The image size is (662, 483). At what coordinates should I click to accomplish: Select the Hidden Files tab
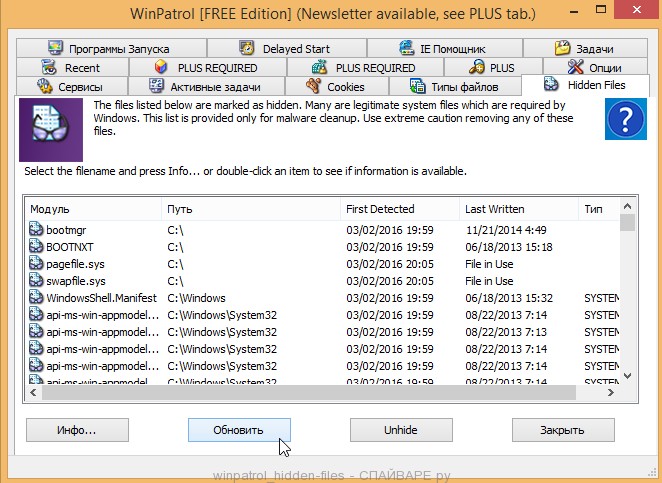click(585, 85)
